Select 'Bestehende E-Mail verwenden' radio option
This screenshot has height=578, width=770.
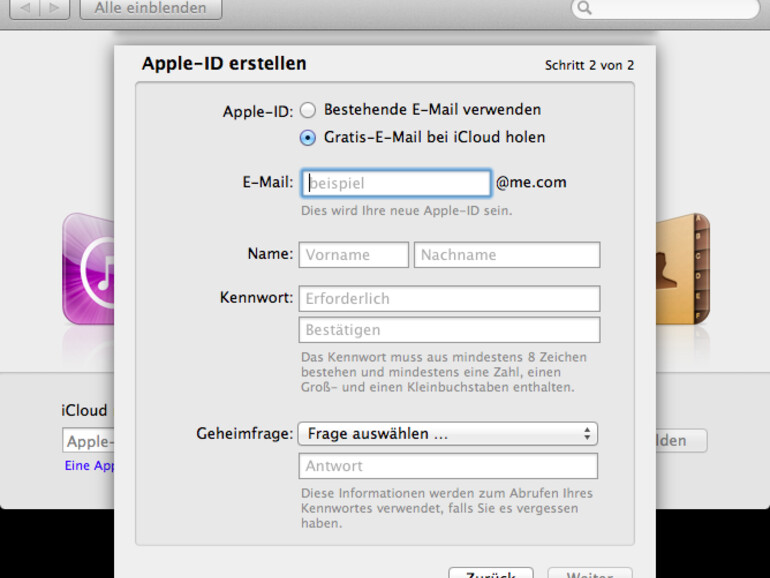pos(308,110)
